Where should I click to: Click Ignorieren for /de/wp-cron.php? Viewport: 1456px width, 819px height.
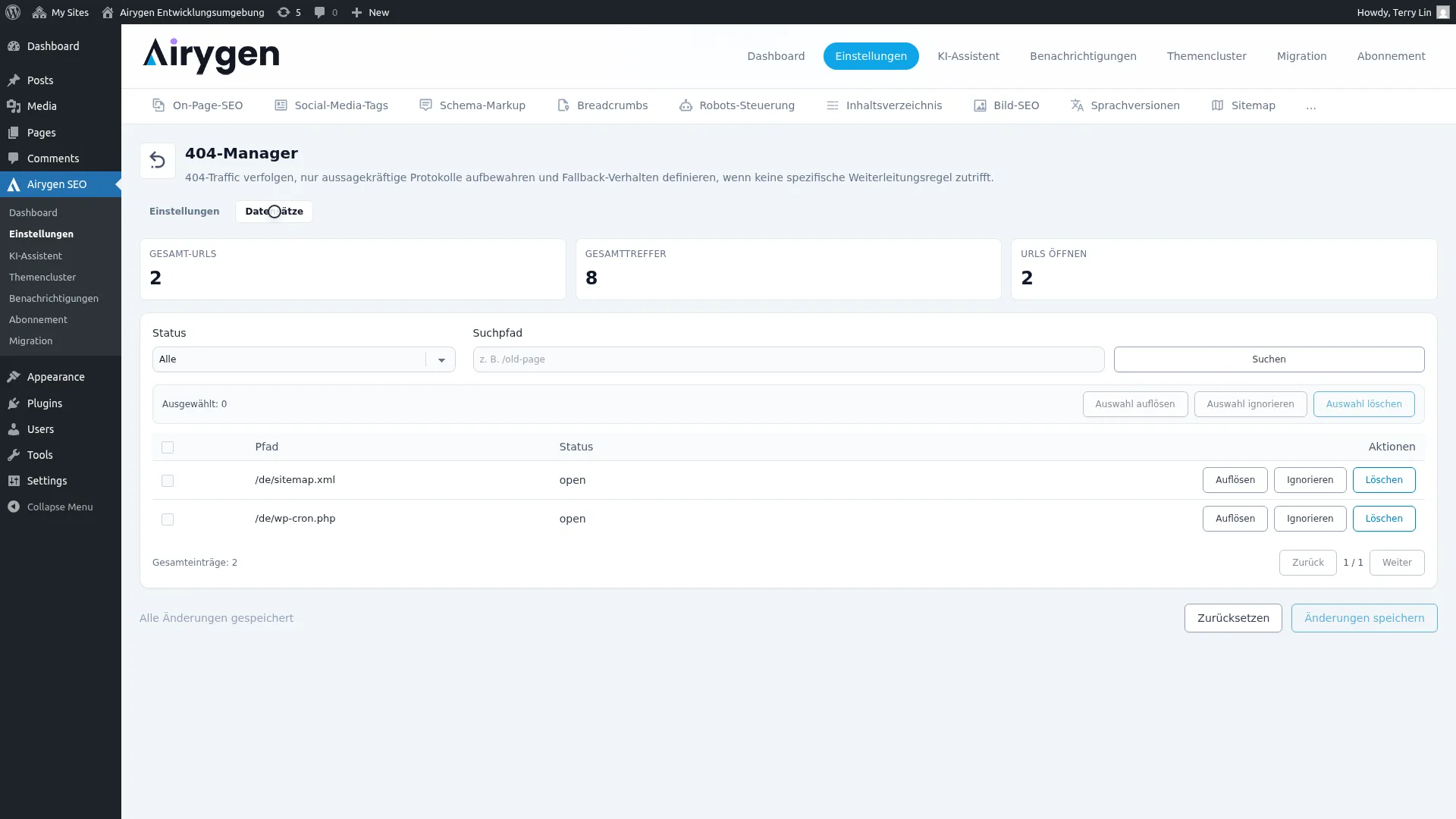pos(1310,519)
